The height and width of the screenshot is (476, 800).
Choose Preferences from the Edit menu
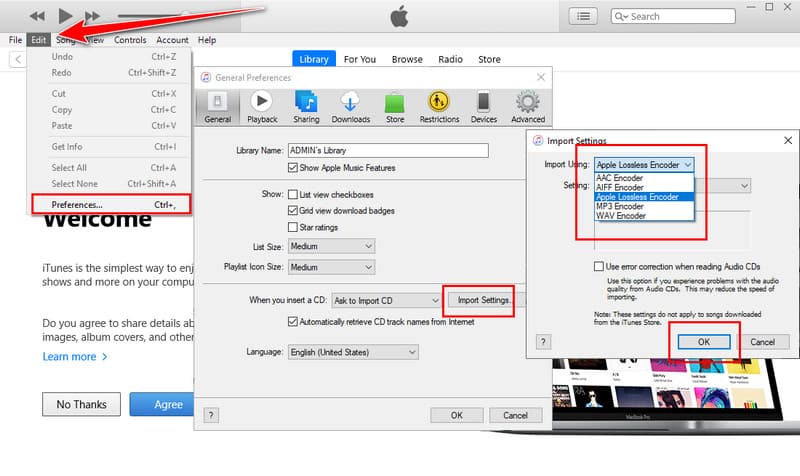pos(111,205)
